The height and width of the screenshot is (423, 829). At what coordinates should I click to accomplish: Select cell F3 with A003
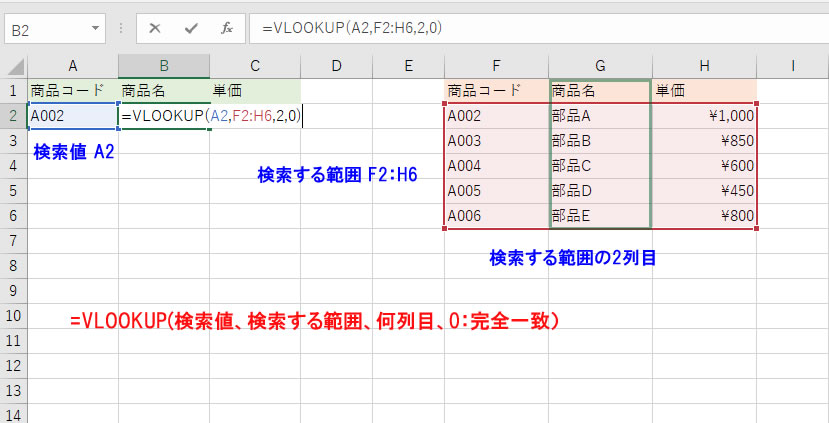(496, 141)
